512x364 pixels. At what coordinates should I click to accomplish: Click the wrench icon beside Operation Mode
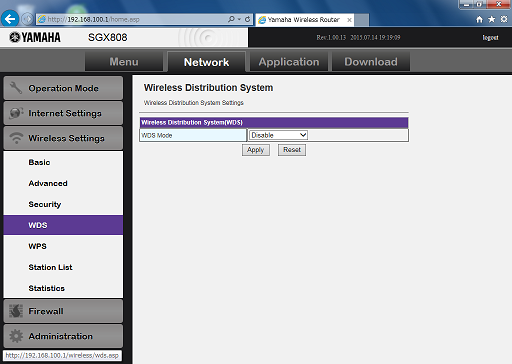[15, 88]
